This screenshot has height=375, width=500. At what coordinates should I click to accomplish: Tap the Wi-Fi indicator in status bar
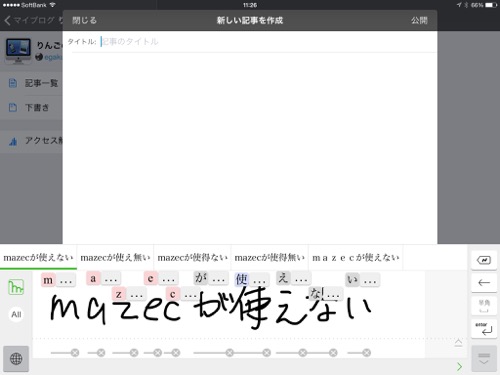click(52, 5)
